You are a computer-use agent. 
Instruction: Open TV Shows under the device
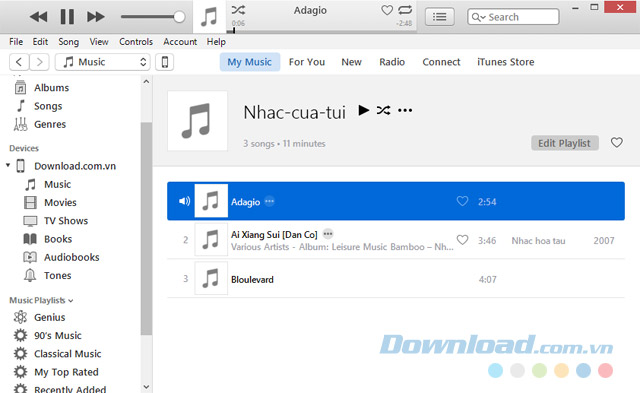tap(66, 221)
